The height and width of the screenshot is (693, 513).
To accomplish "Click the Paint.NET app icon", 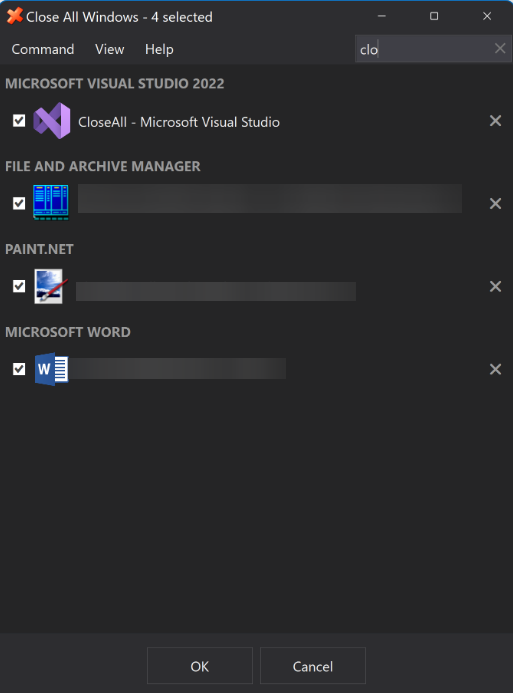I will tap(50, 286).
